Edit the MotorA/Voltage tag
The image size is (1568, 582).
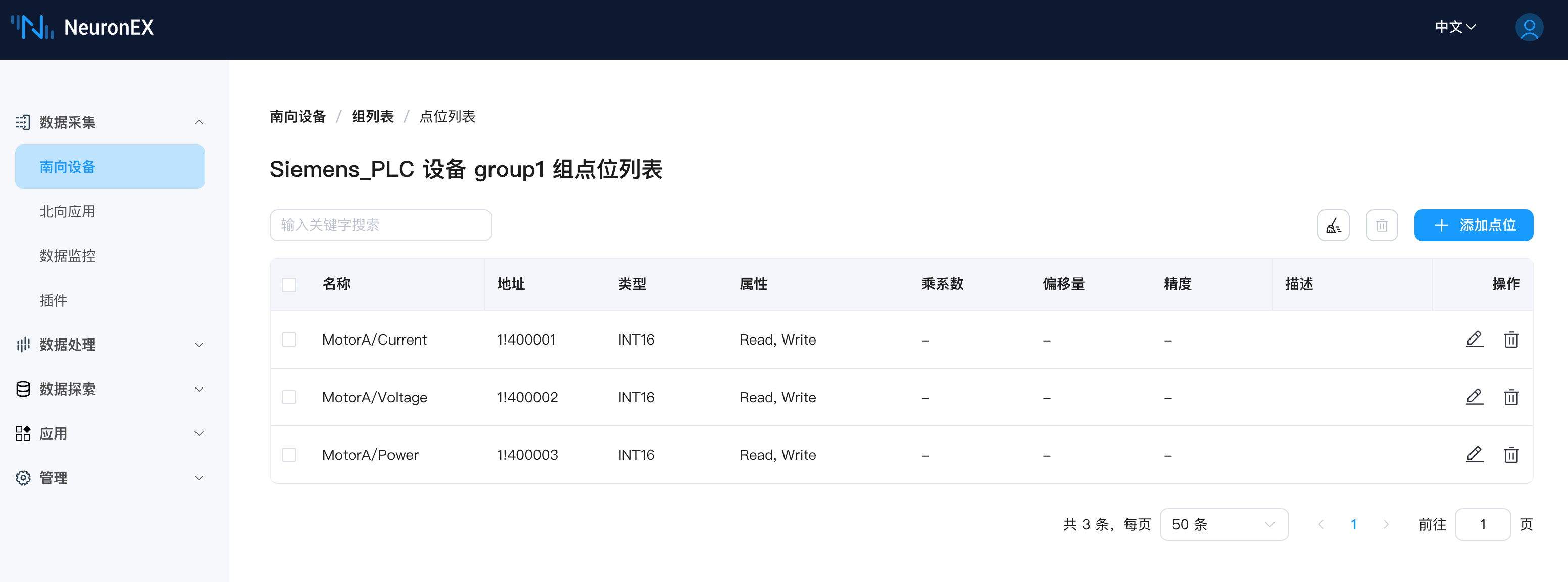(1474, 397)
